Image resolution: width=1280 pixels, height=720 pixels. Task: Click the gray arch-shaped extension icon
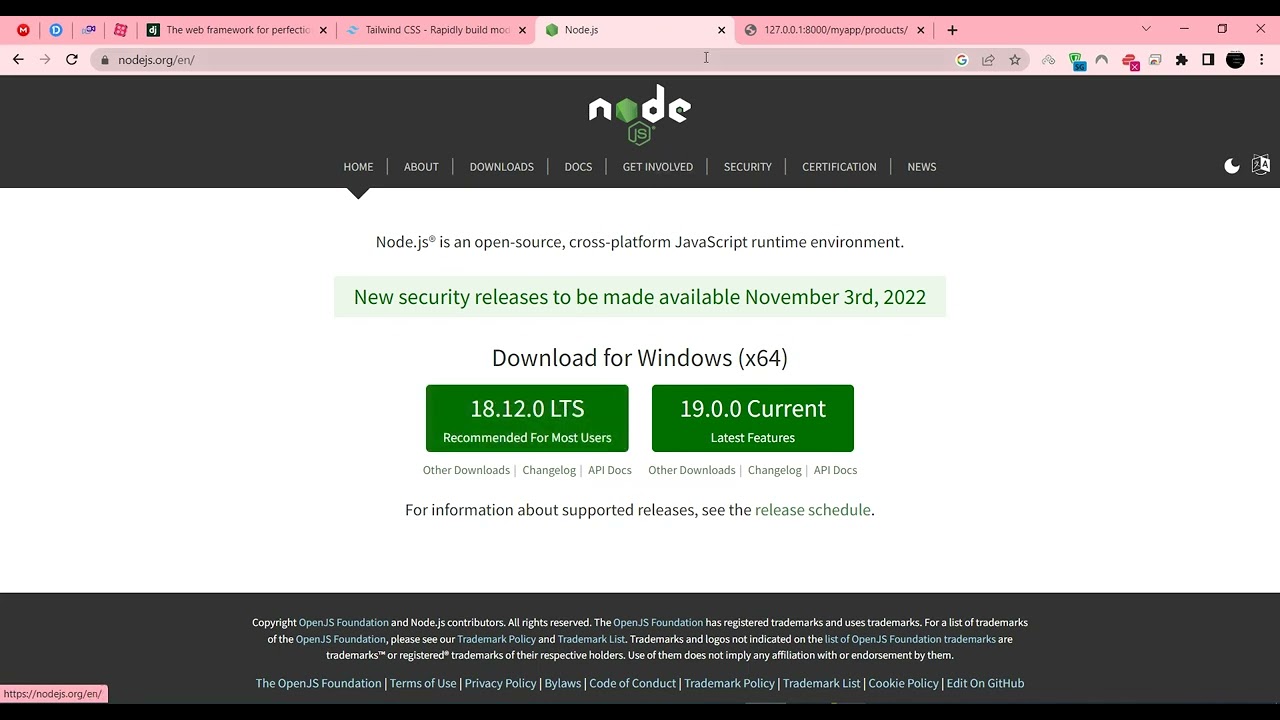1102,60
